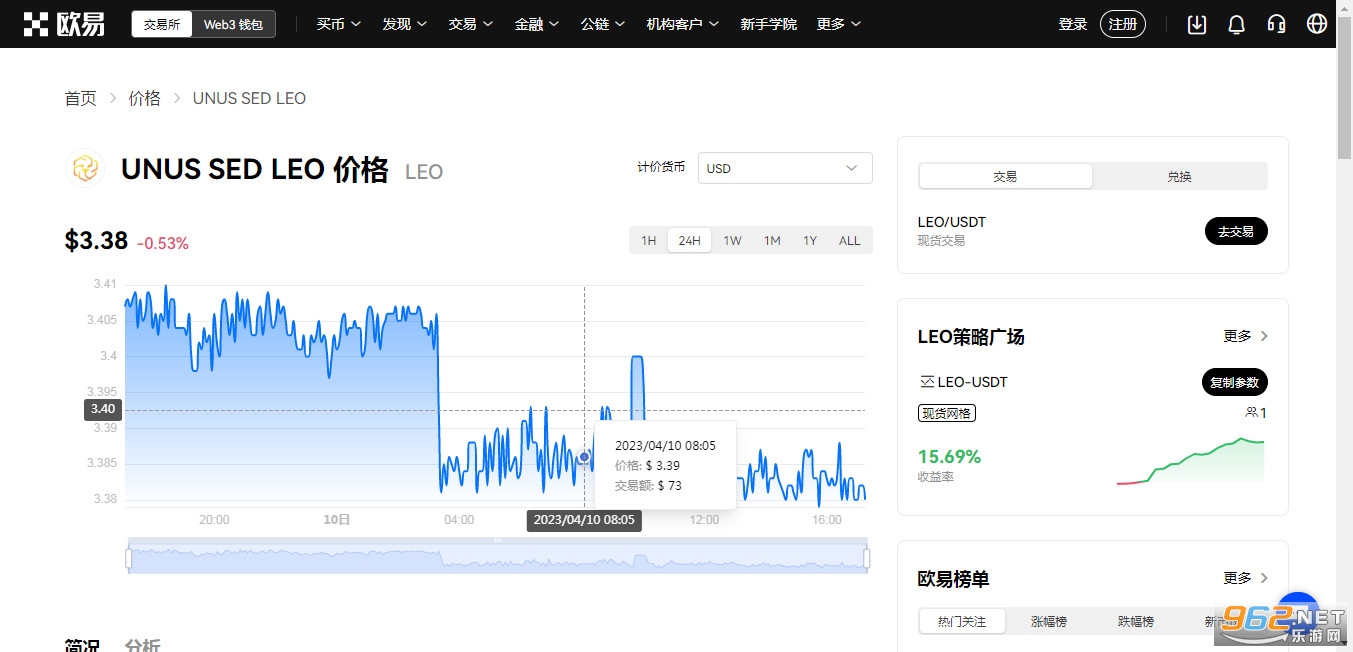Open the app download icon
This screenshot has height=652, width=1353.
(x=1196, y=24)
